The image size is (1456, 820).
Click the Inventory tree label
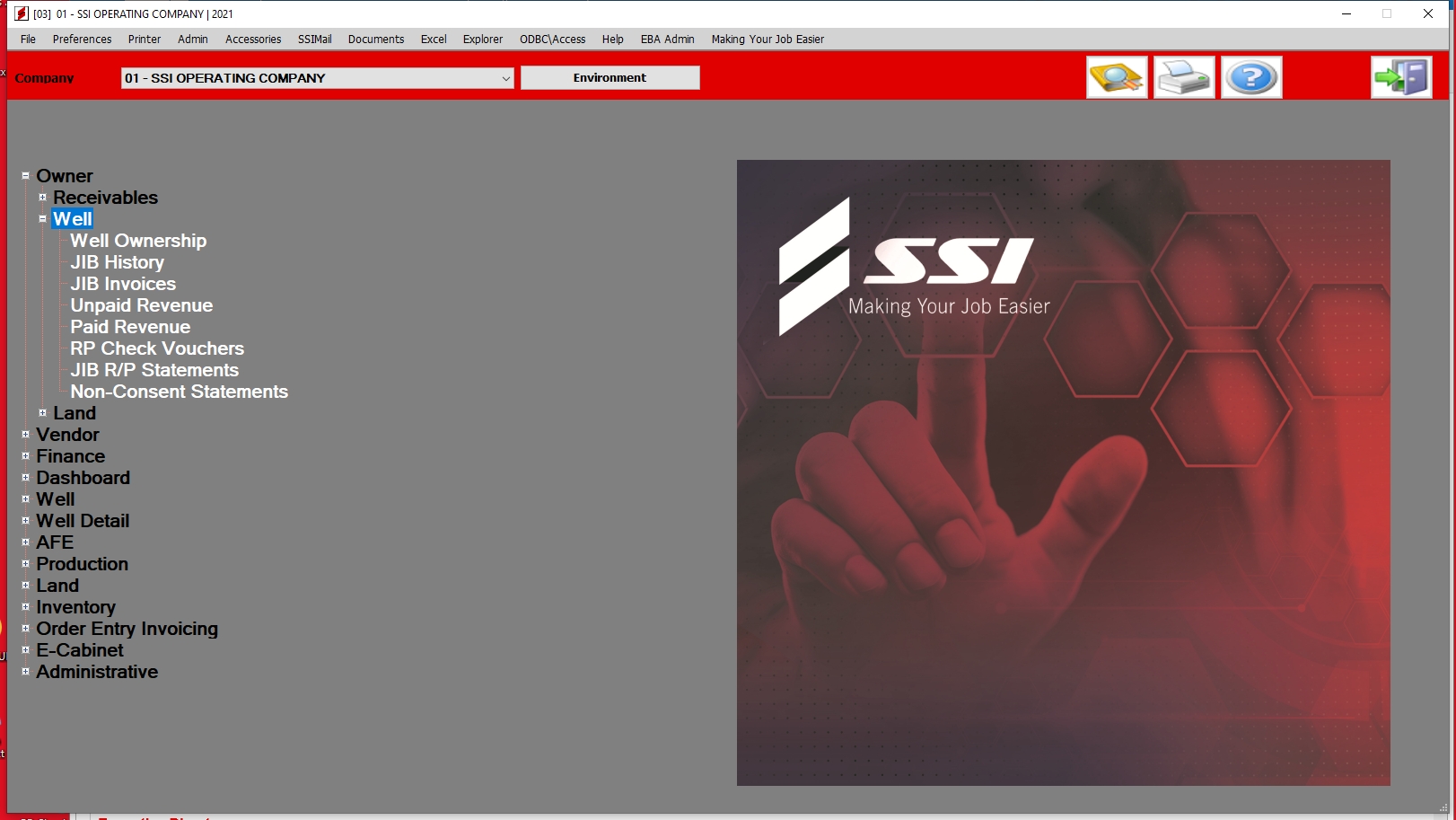point(75,607)
